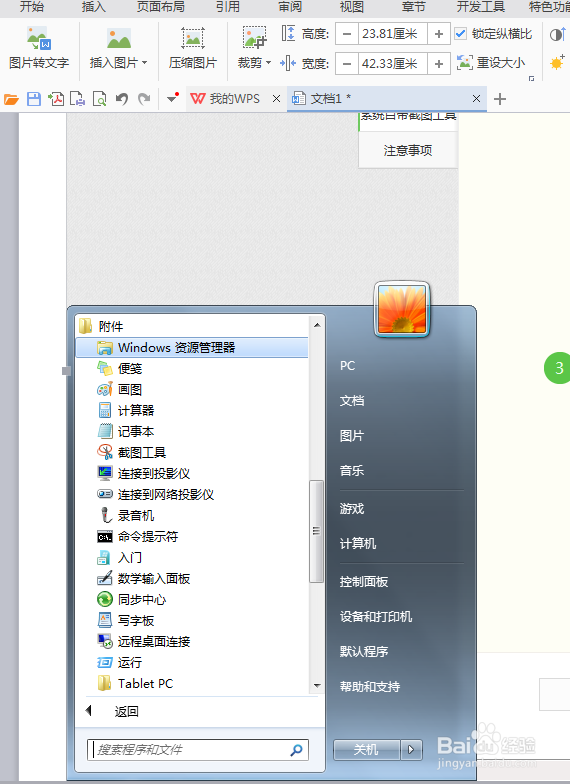Click the export to PDF icon

[56, 99]
